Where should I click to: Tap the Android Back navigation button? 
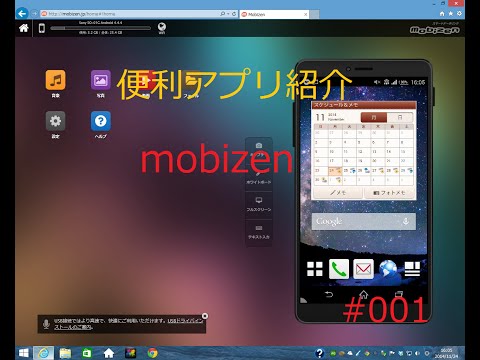[329, 294]
